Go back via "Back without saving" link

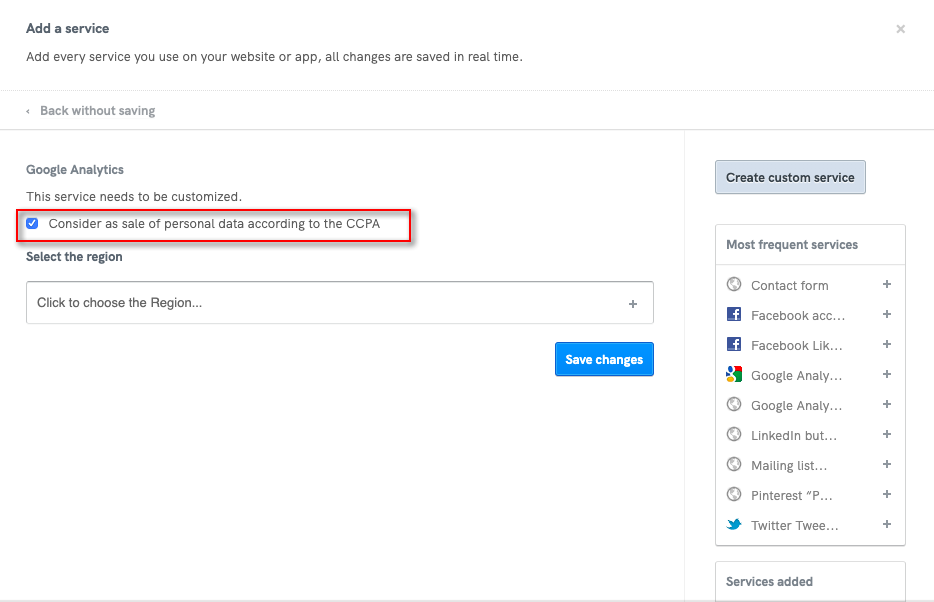(97, 111)
